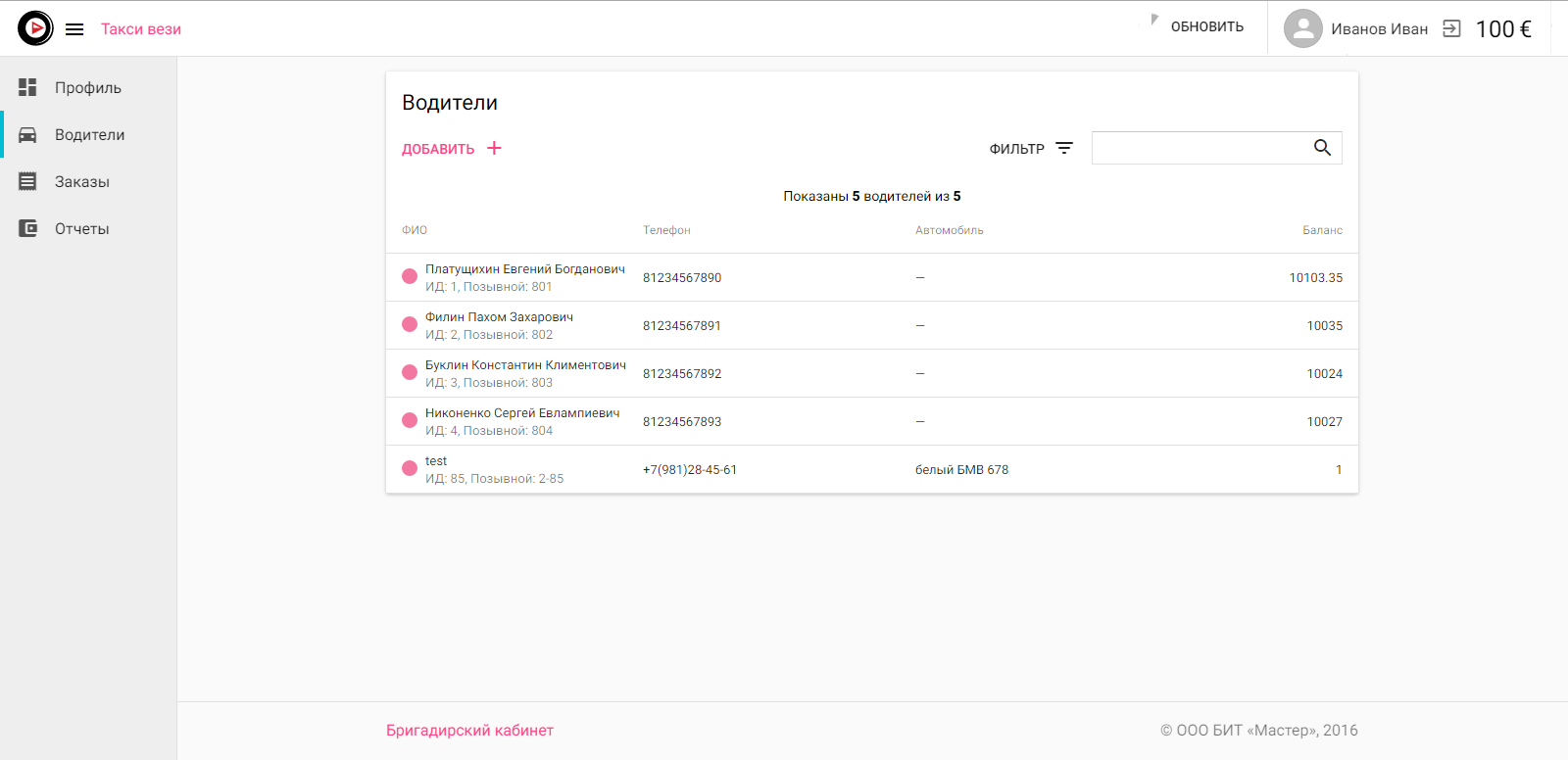The image size is (1568, 760).
Task: Click the Такси вези round logo icon
Action: 35,28
